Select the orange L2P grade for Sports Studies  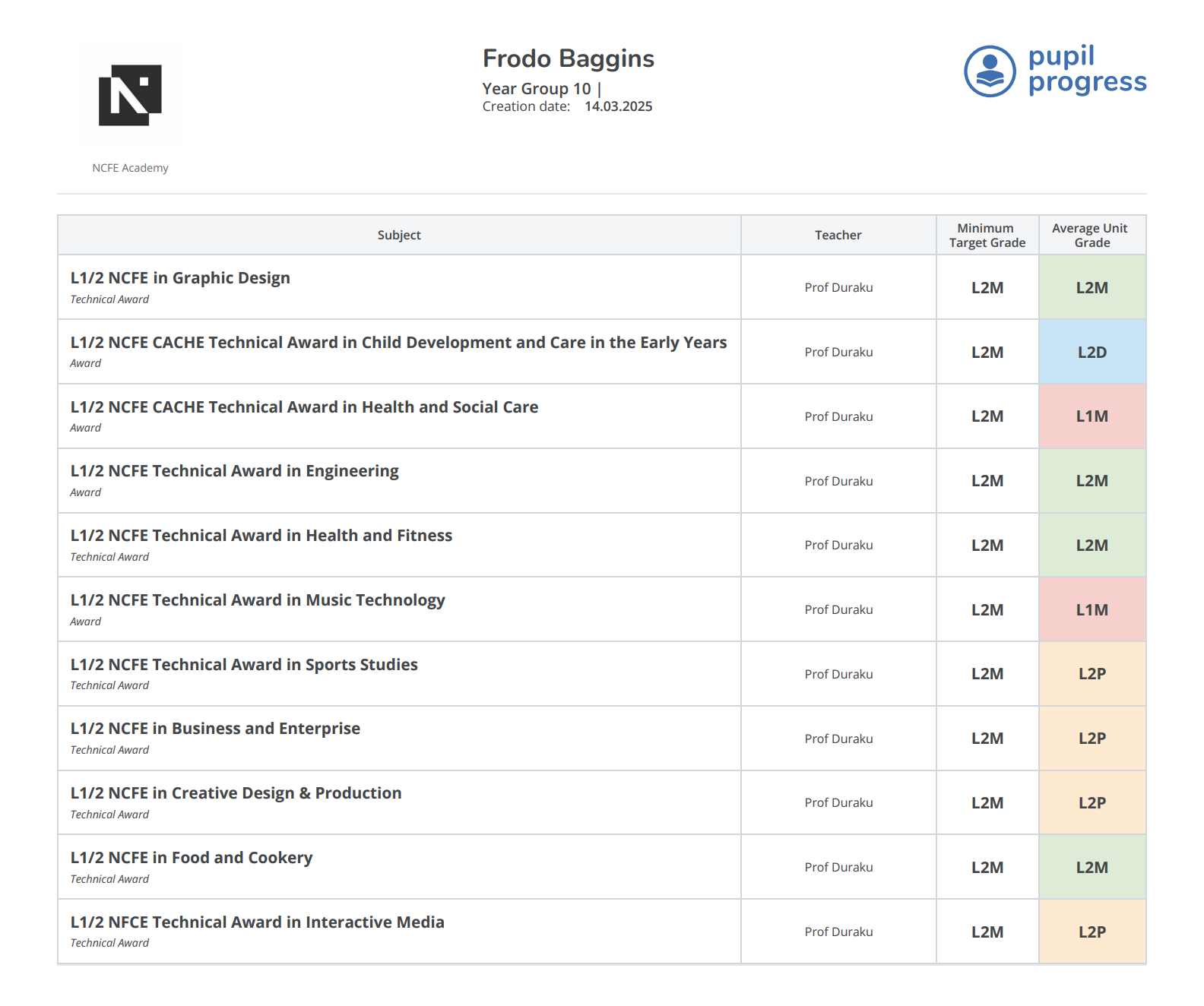tap(1092, 674)
